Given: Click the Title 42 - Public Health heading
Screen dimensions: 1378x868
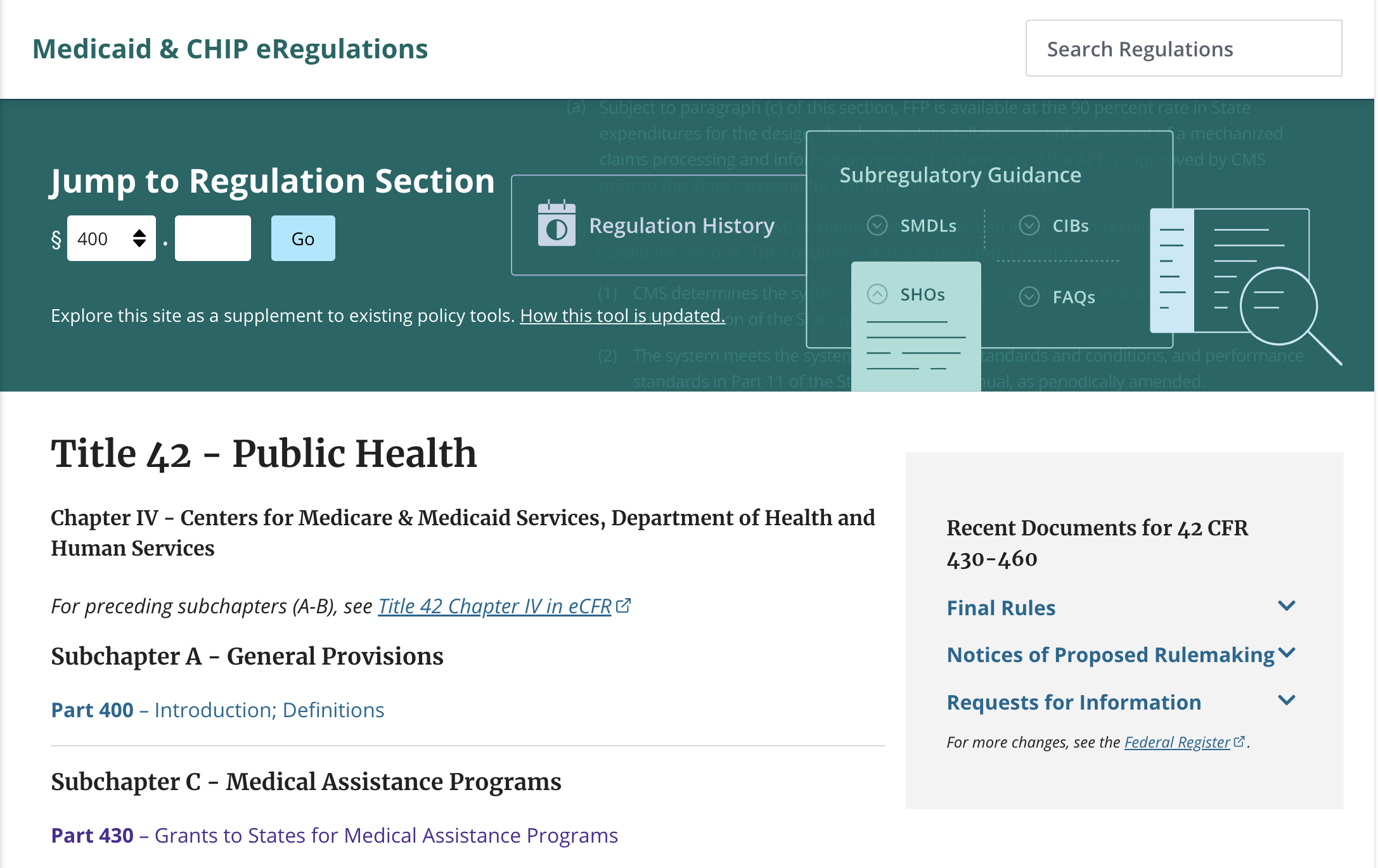Looking at the screenshot, I should [x=264, y=454].
